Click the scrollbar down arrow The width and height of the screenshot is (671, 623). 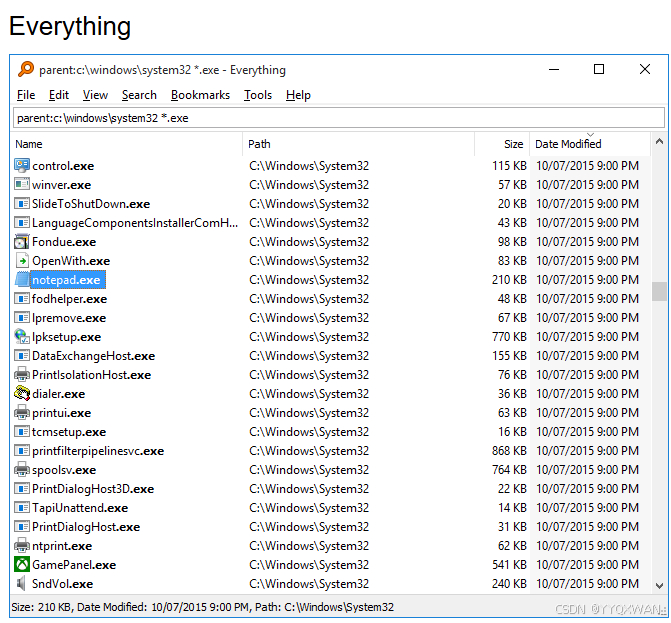659,585
